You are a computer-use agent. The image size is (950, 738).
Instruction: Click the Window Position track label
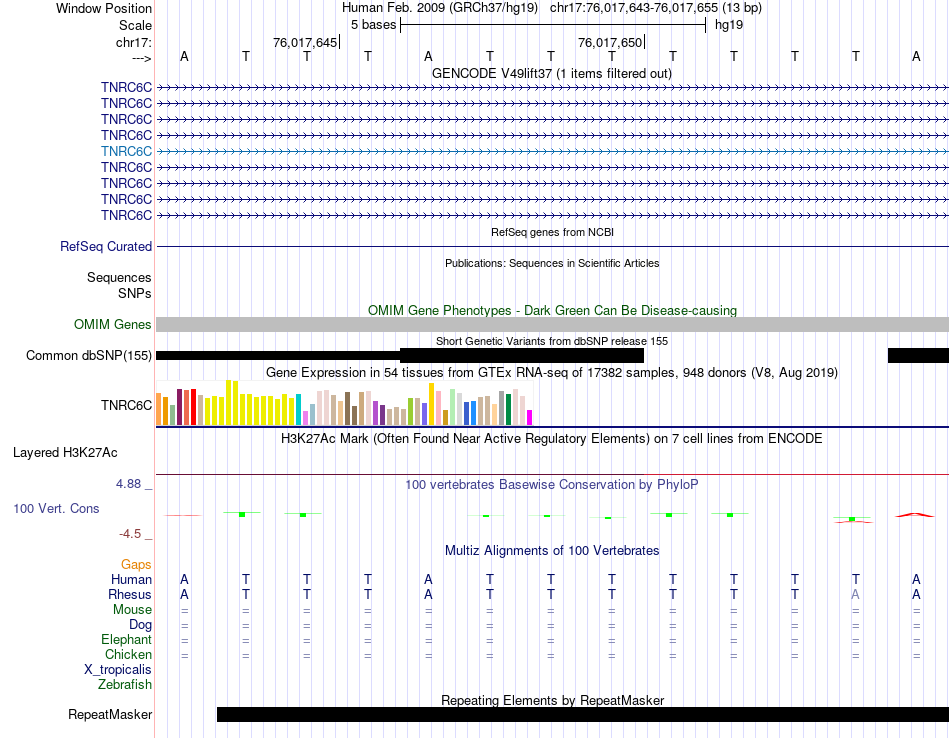coord(104,8)
